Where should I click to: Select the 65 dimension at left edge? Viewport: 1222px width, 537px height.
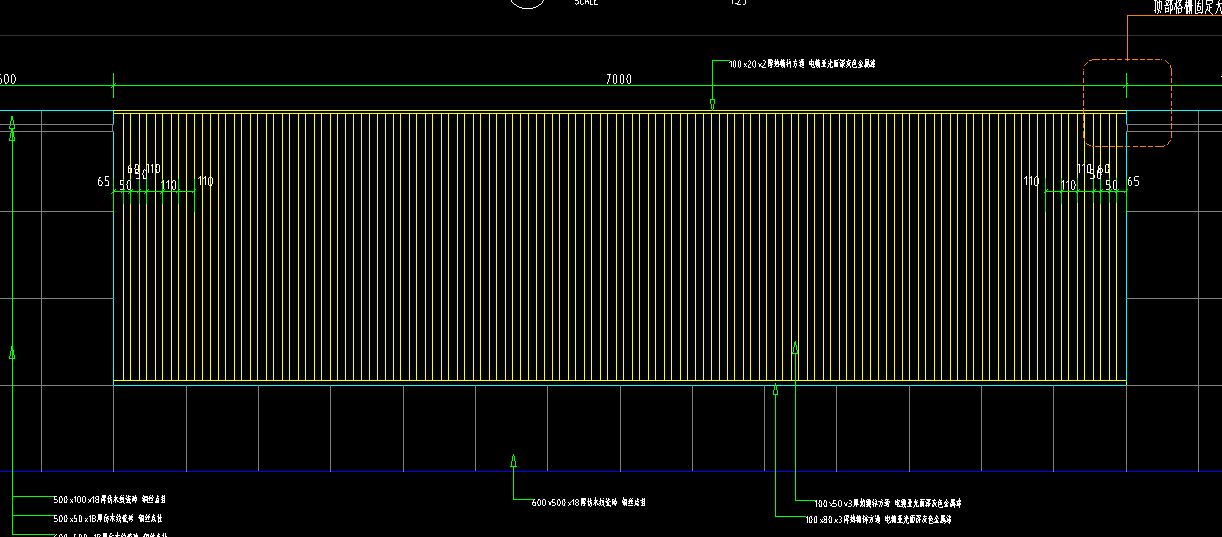tap(103, 182)
